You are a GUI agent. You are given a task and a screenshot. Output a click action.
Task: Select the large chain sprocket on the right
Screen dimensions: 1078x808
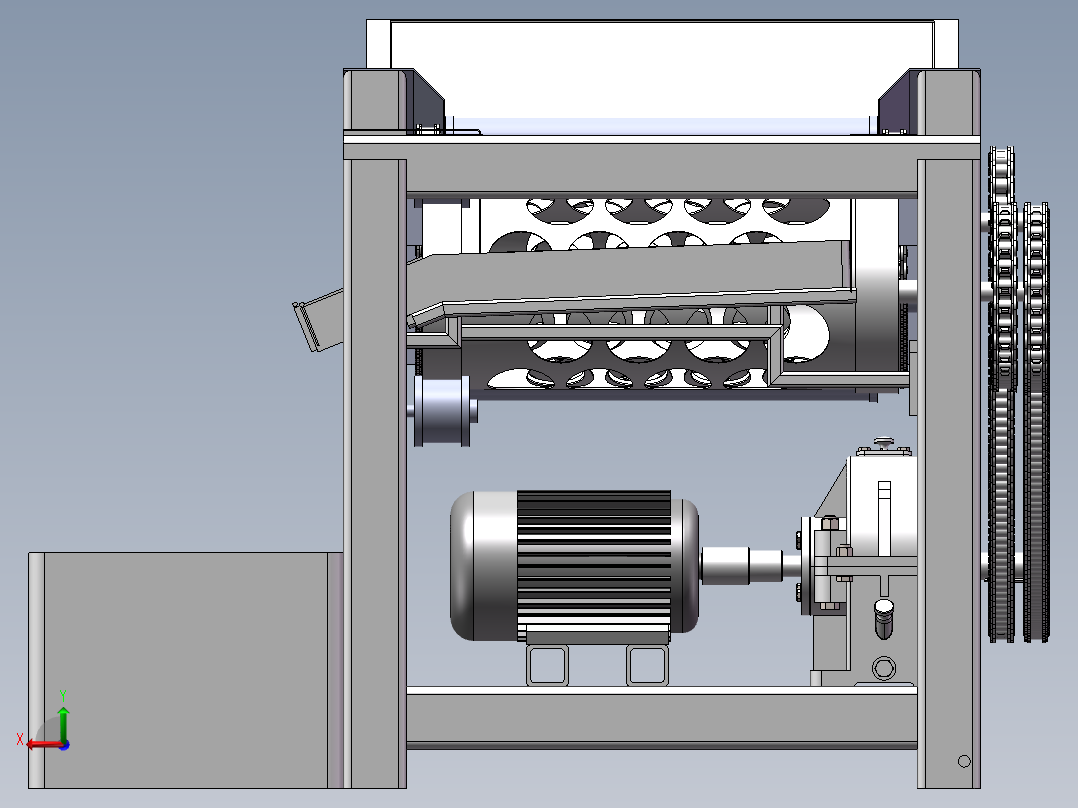point(1036,422)
